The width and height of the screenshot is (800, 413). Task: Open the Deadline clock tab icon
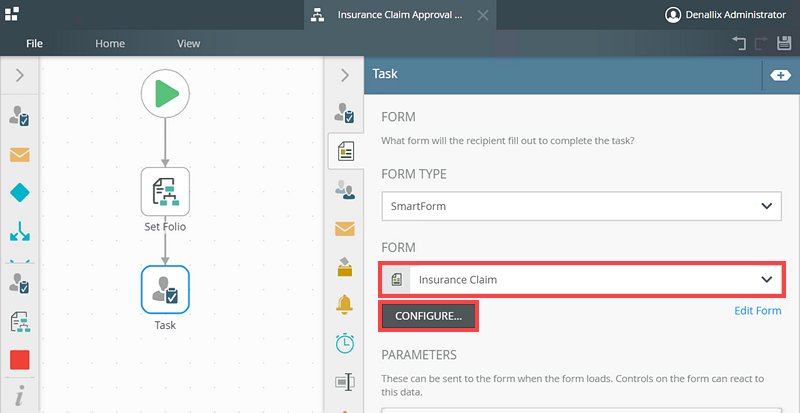coord(345,343)
